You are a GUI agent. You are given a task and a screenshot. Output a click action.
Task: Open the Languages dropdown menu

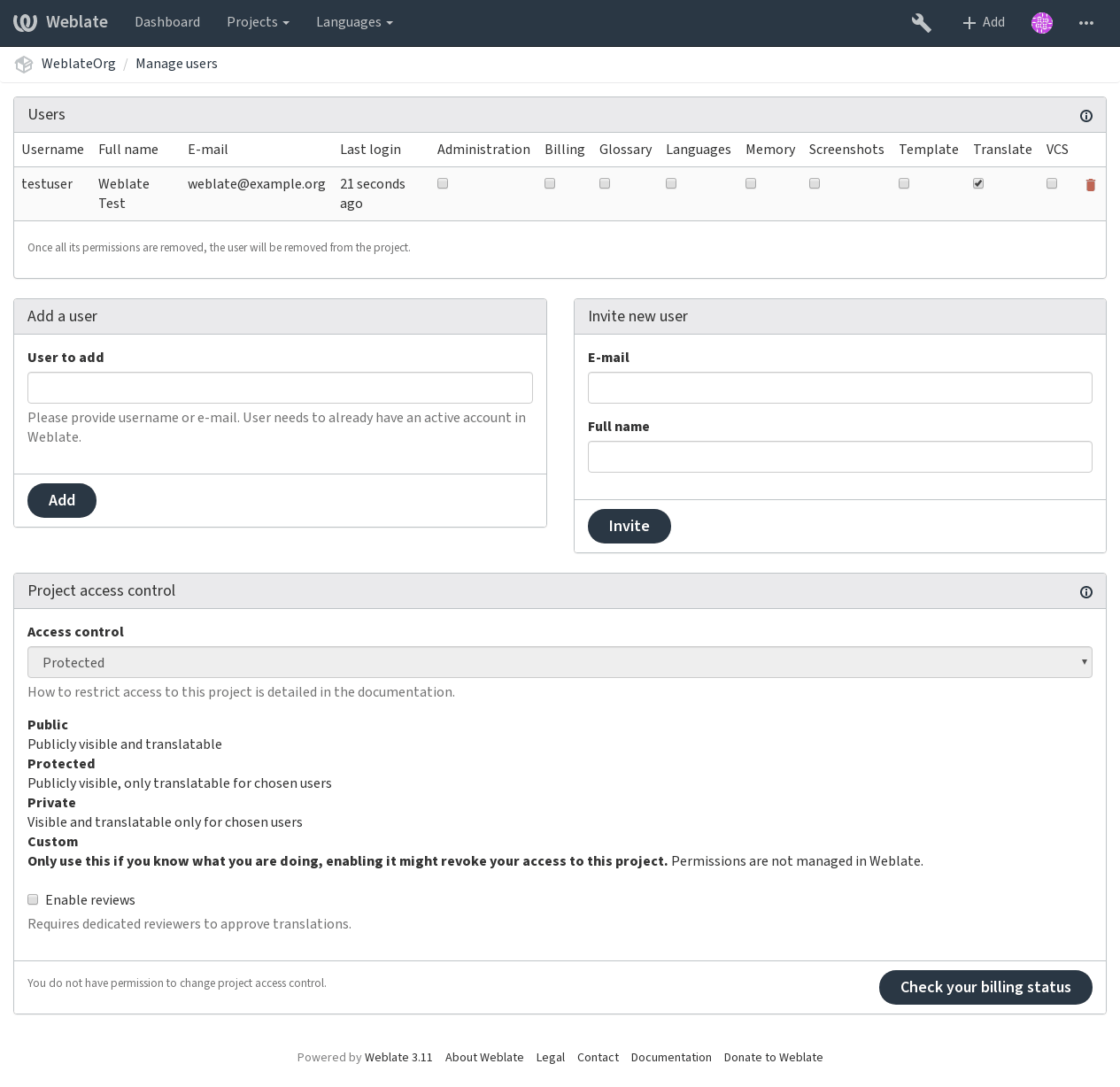[354, 22]
